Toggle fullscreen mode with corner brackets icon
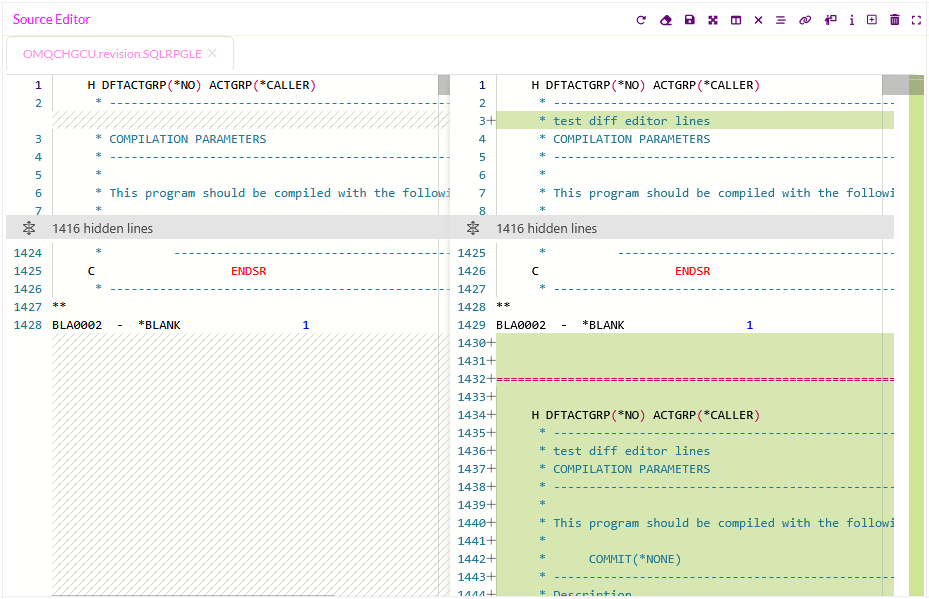The width and height of the screenshot is (929, 599). pyautogui.click(x=916, y=20)
